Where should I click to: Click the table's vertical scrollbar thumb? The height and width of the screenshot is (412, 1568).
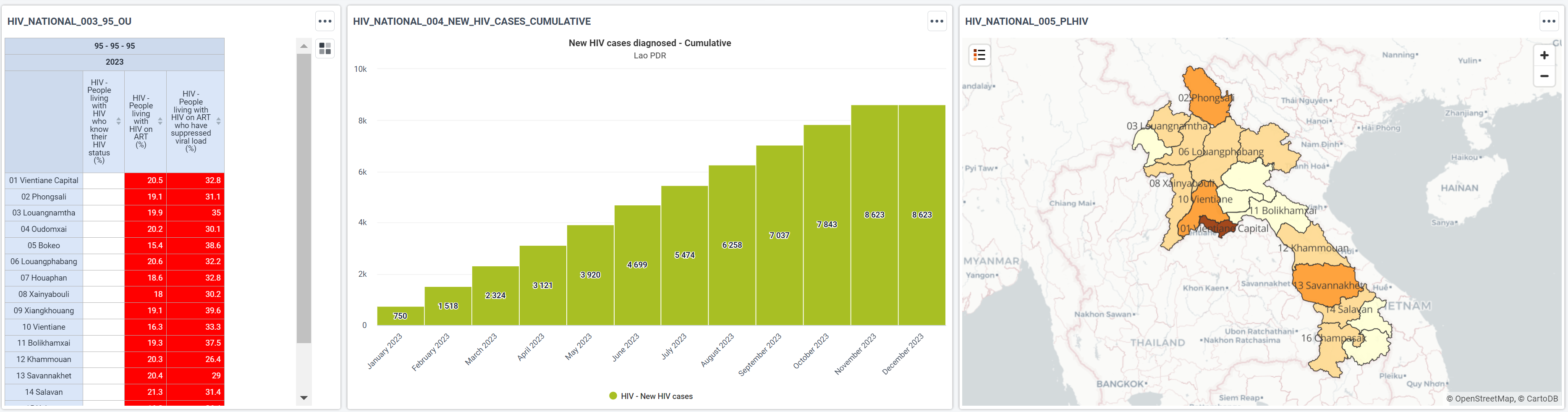pos(304,198)
